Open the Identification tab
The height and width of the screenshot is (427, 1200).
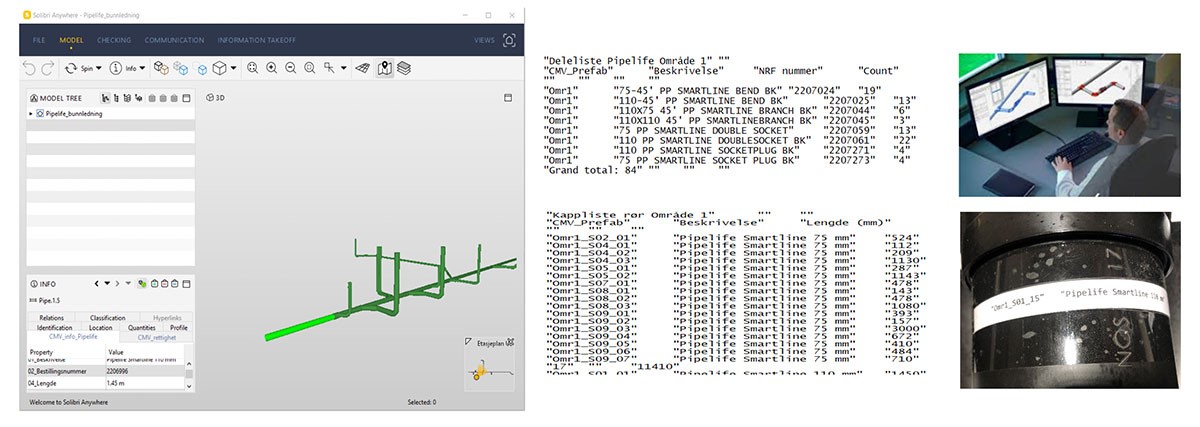54,328
